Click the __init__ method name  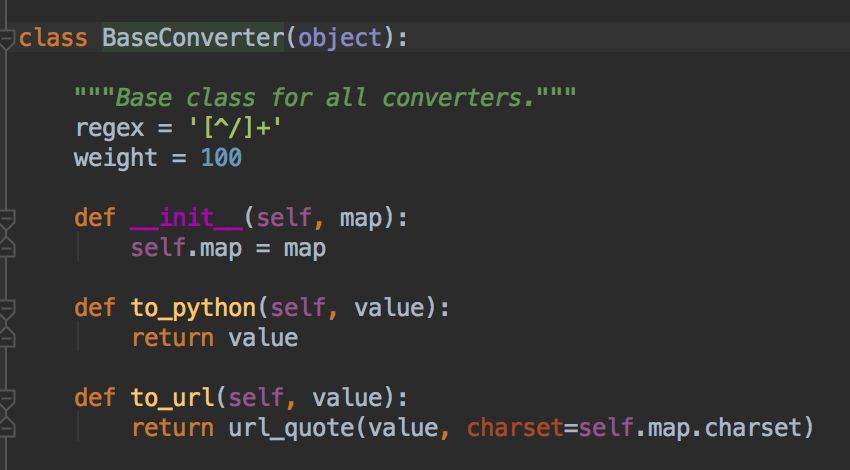click(186, 218)
